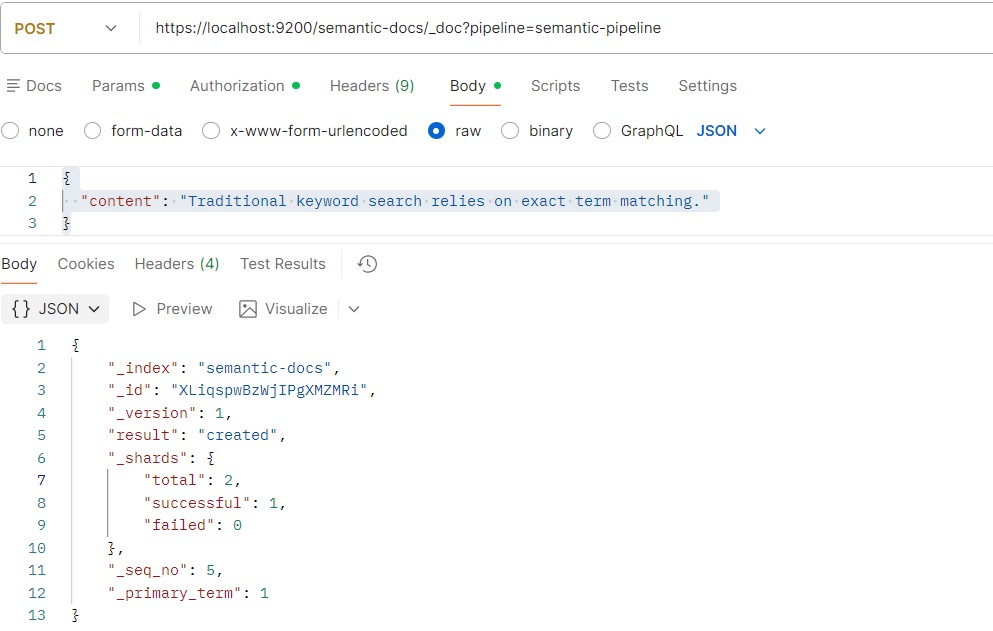The image size is (993, 631).
Task: Select the GraphQL body format
Action: tap(602, 130)
